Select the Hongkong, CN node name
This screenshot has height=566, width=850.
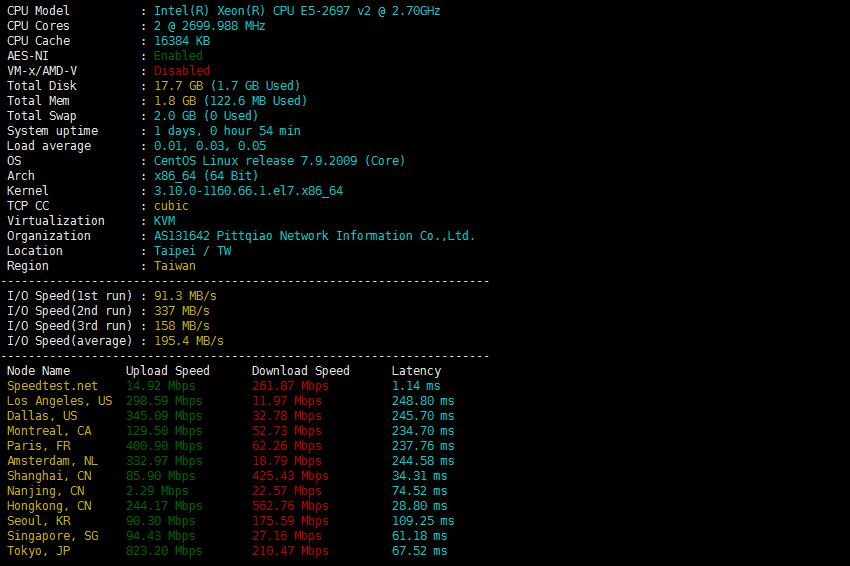(x=49, y=506)
